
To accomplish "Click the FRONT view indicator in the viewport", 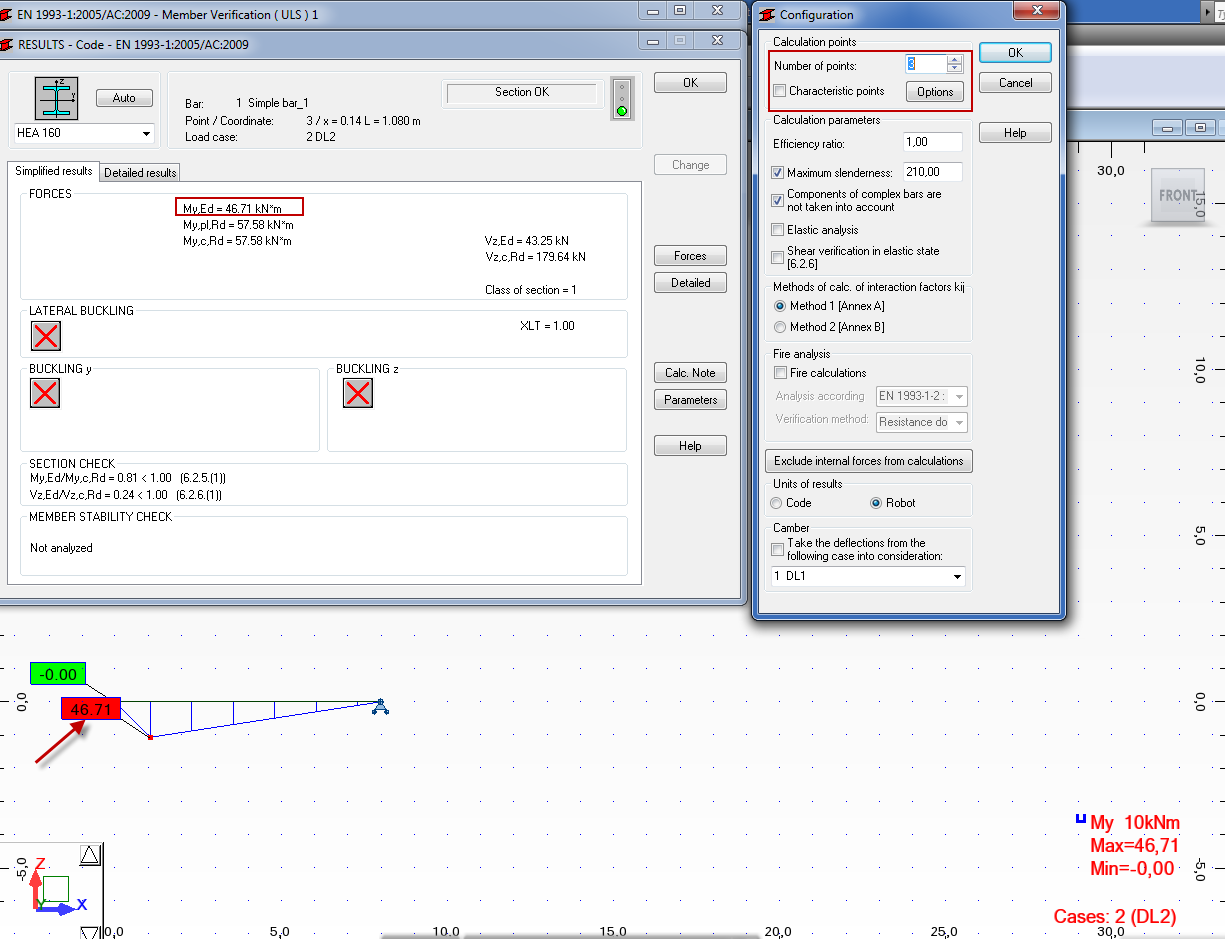I will tap(1178, 196).
